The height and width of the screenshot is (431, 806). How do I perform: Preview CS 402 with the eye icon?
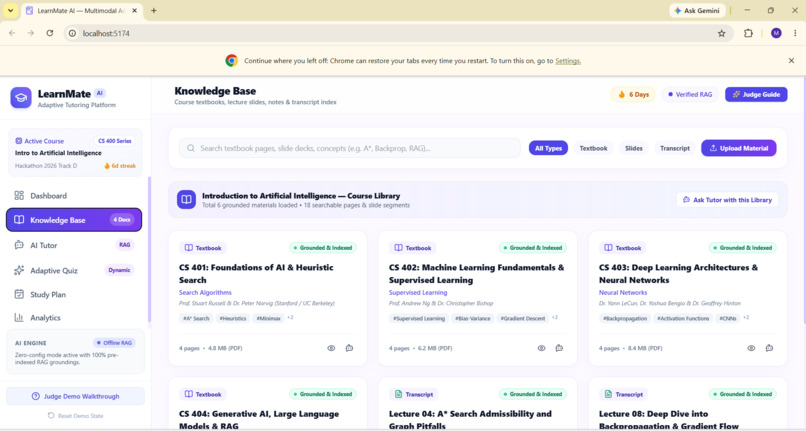click(x=541, y=348)
